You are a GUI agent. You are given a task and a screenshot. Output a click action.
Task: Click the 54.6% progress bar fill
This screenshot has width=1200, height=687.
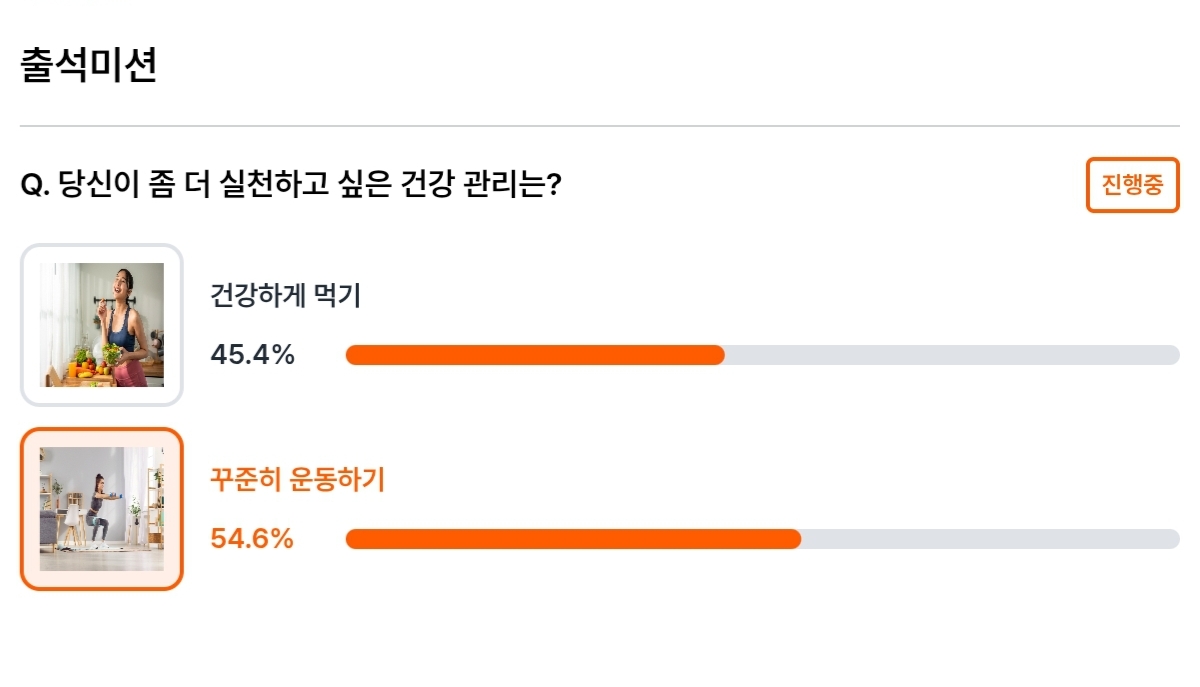pyautogui.click(x=573, y=539)
